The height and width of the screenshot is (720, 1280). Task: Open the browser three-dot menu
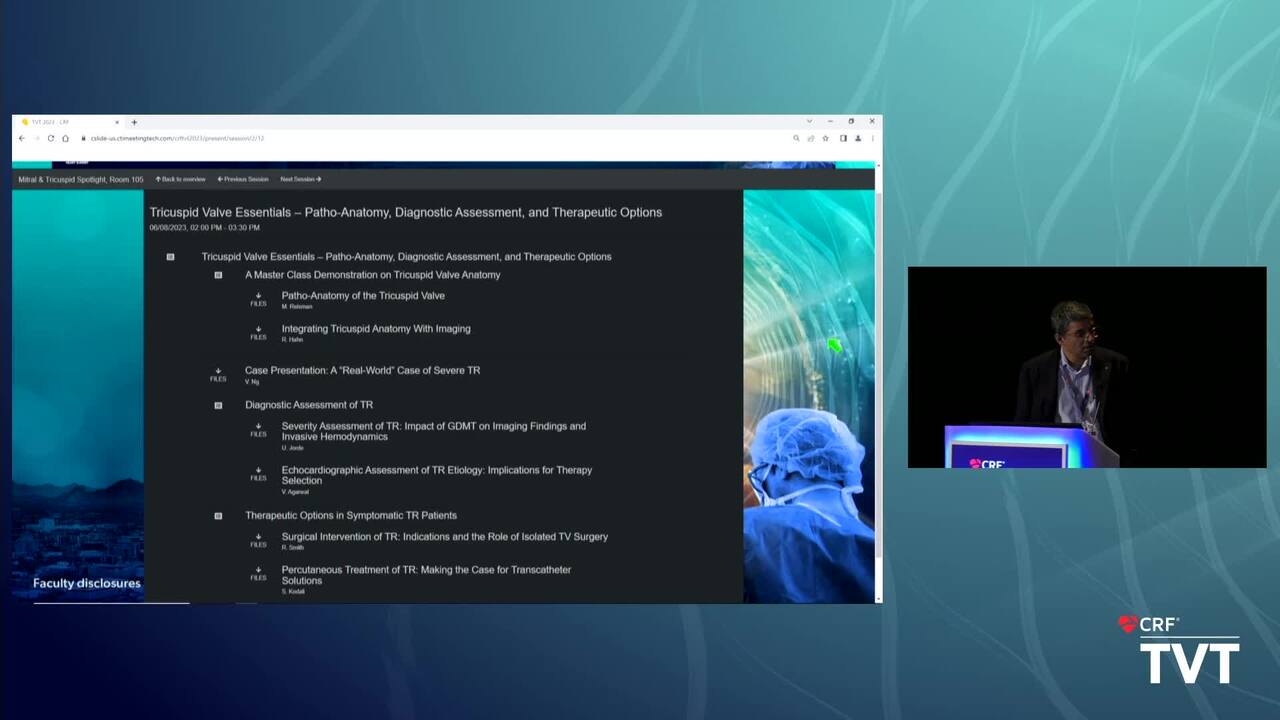pos(872,138)
